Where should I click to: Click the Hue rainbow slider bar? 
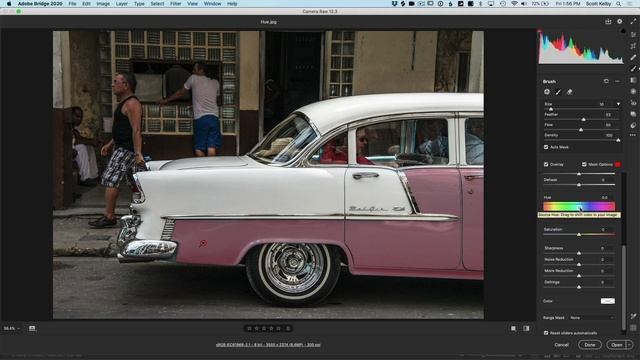point(579,206)
